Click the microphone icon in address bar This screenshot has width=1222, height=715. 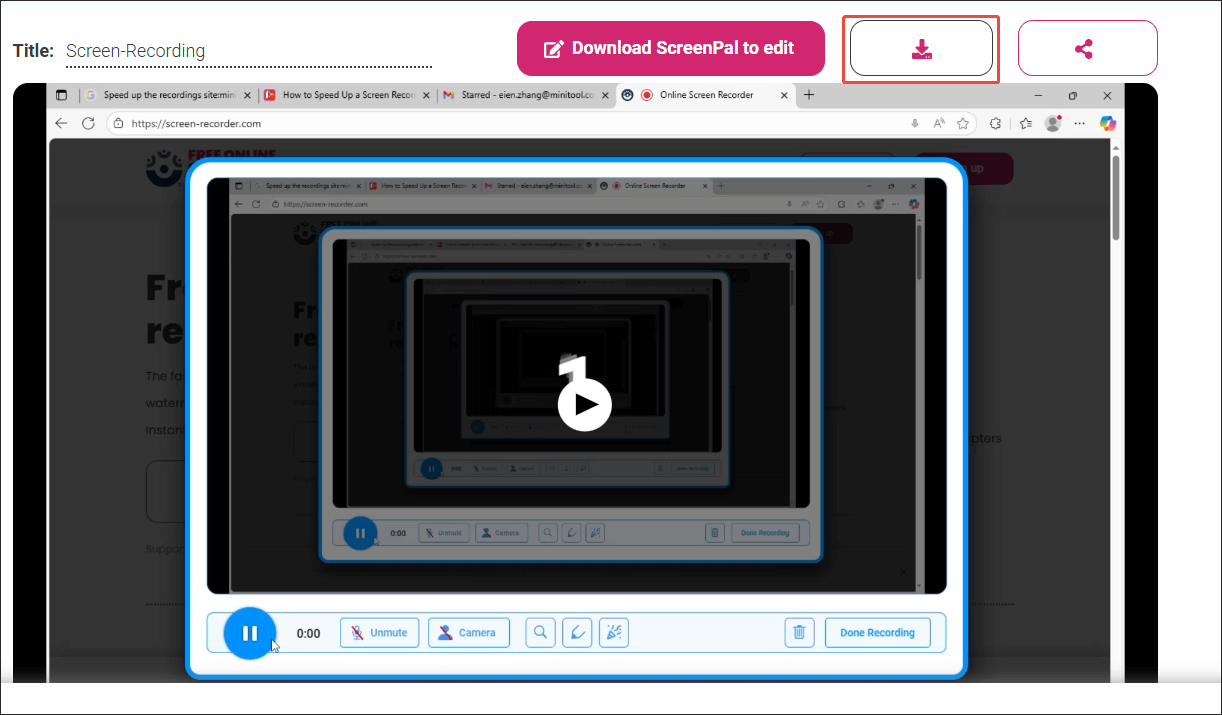click(914, 123)
